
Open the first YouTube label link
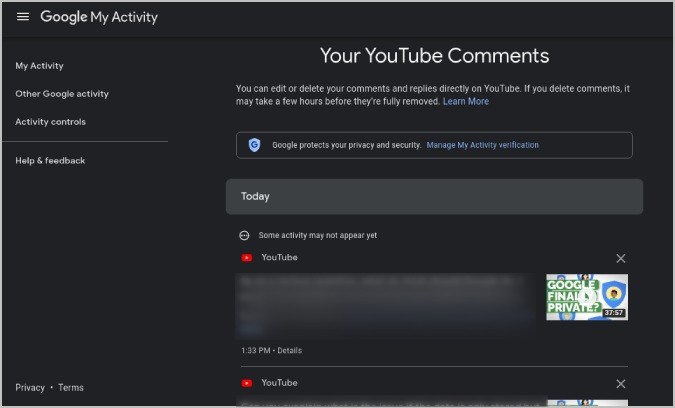point(279,257)
